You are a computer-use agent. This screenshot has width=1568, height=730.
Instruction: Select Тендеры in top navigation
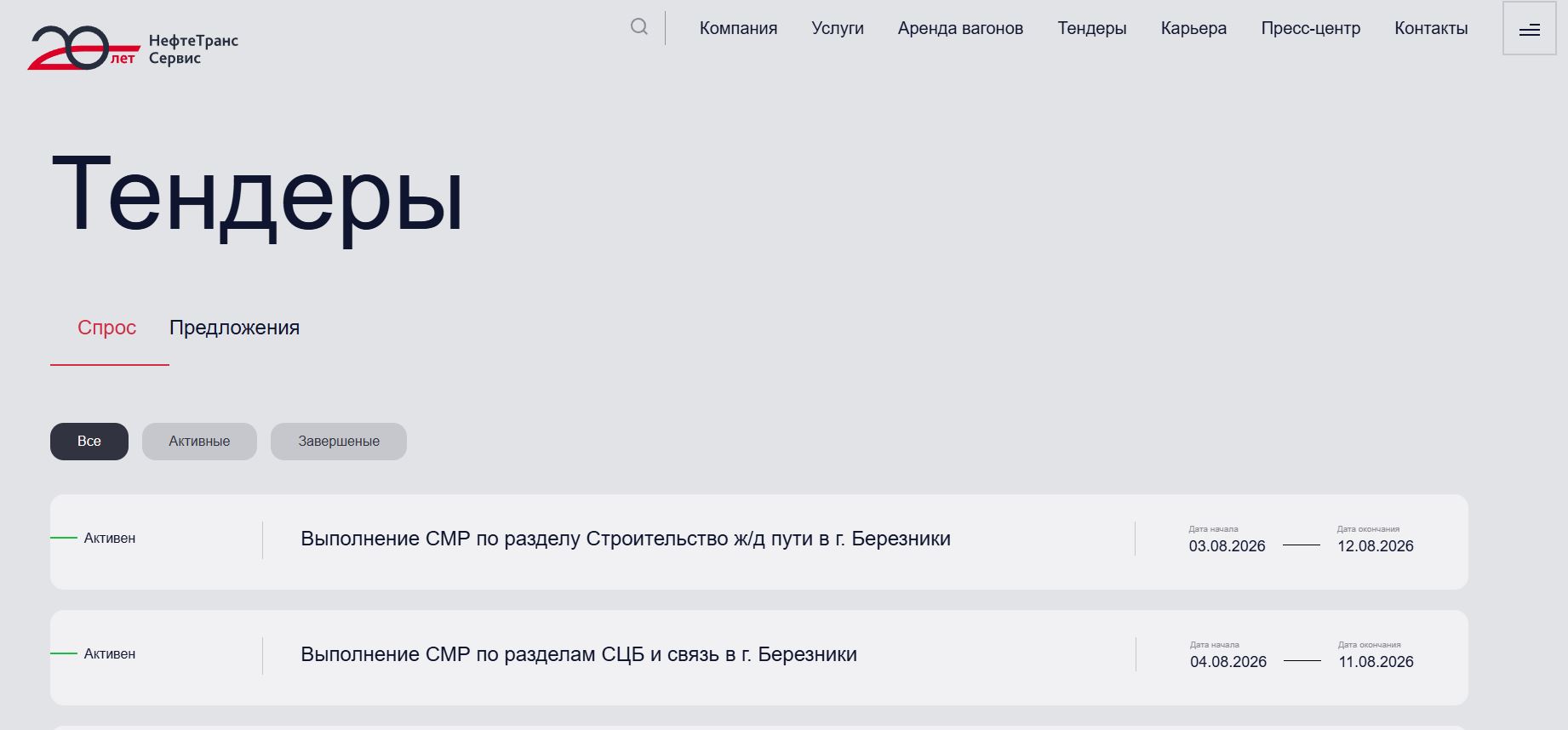tap(1092, 28)
